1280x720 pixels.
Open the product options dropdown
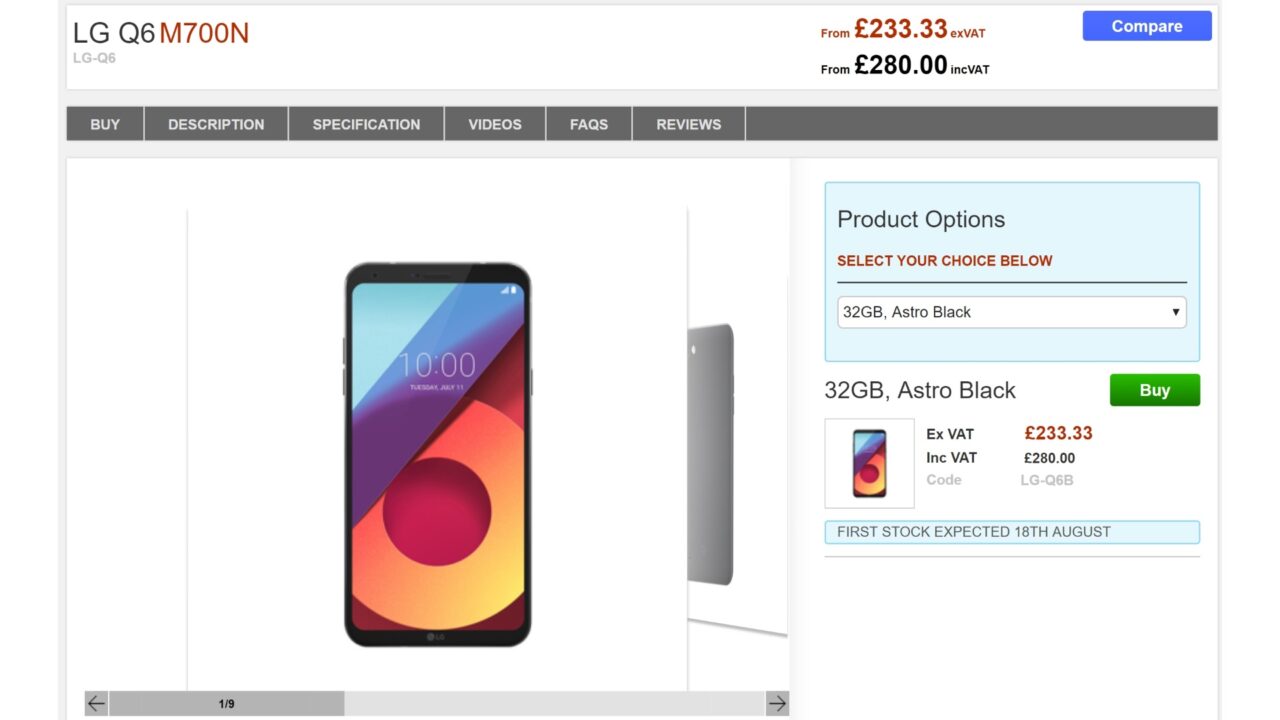(1011, 312)
